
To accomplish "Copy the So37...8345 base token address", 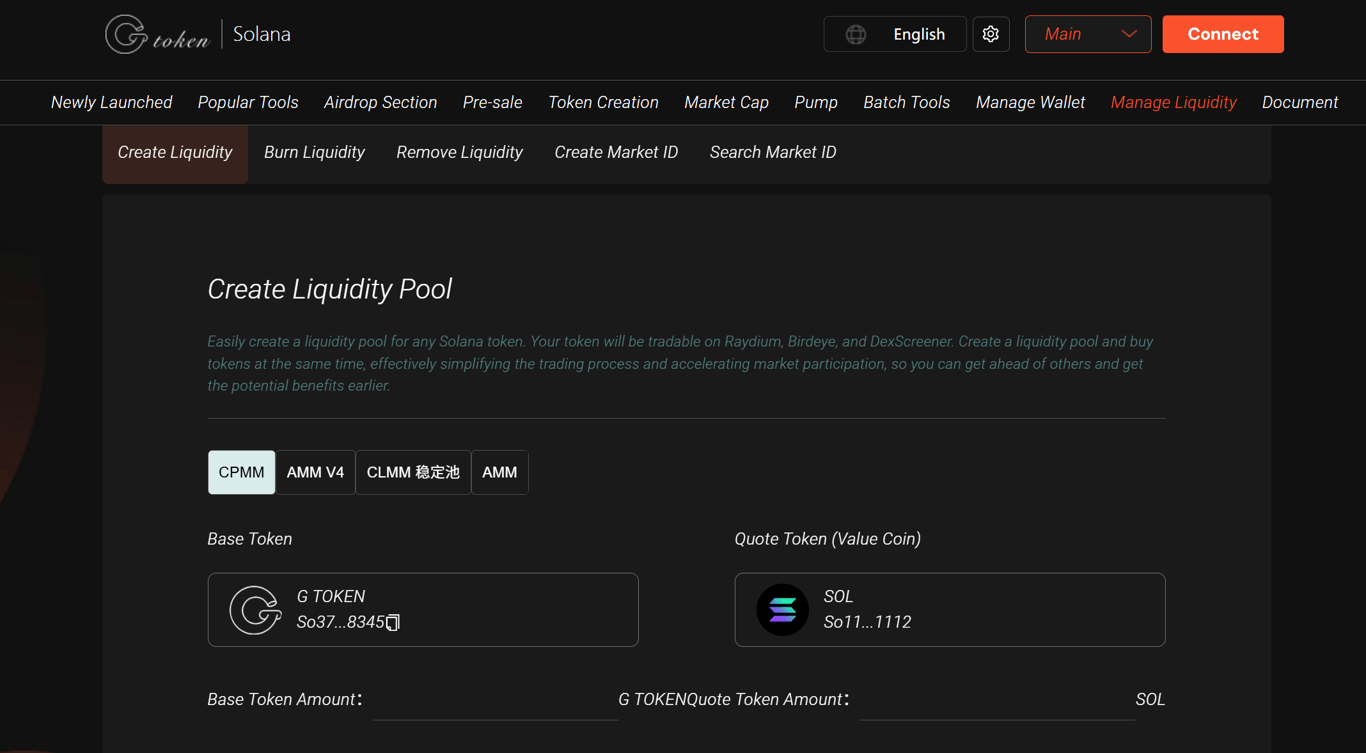I will (393, 622).
